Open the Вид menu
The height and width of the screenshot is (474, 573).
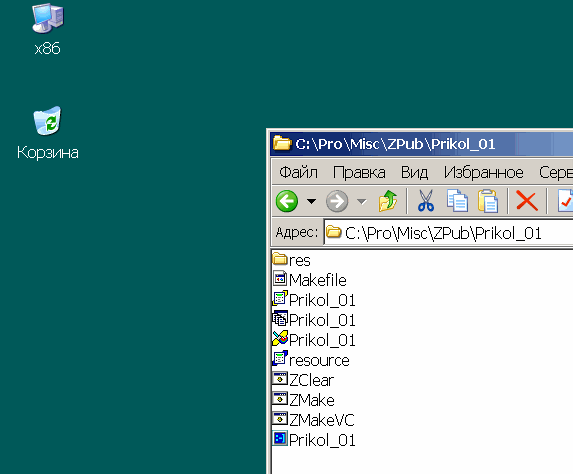coord(414,172)
